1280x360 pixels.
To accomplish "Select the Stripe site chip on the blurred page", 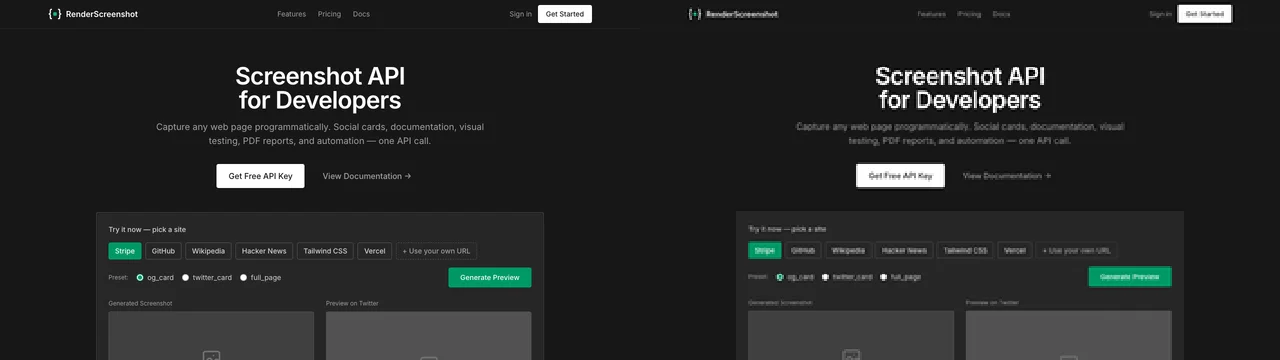I will coord(765,251).
